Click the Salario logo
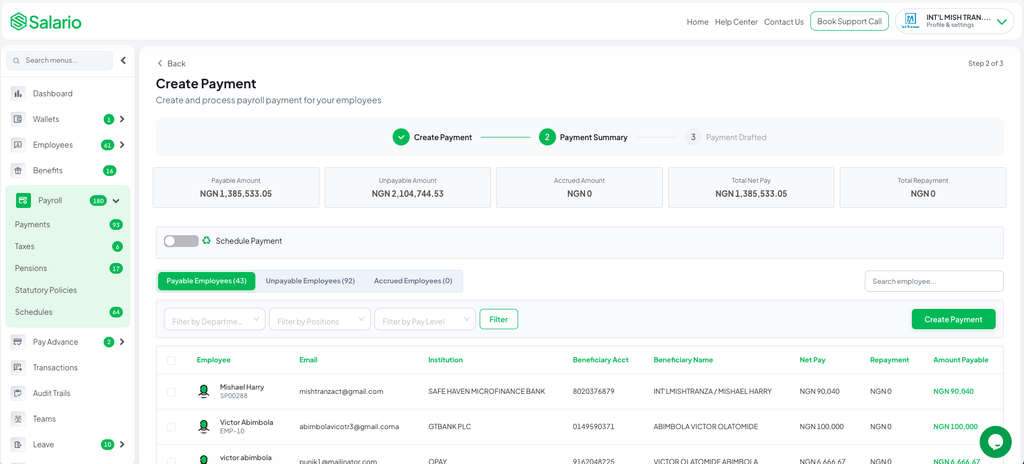This screenshot has height=464, width=1024. 46,22
